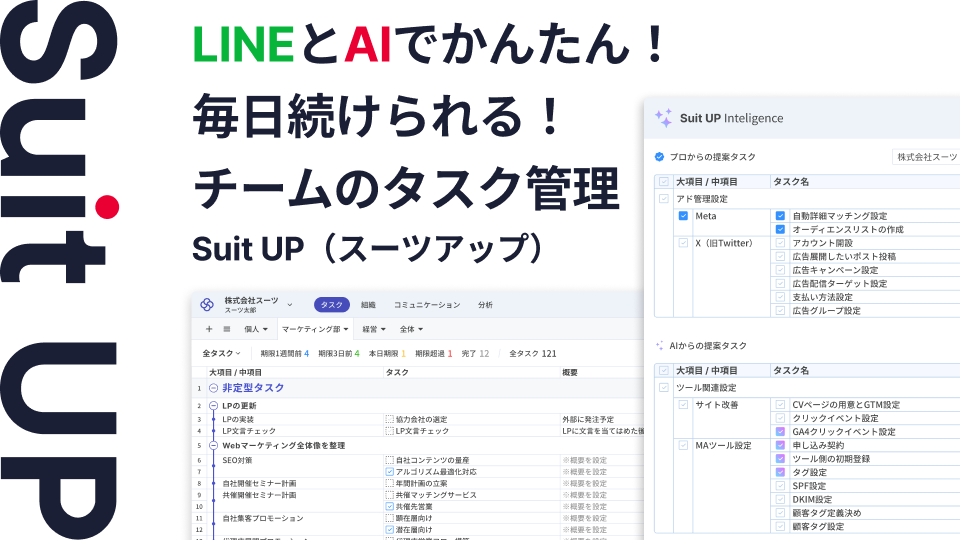Check DKIM設定 checkbox
Image resolution: width=960 pixels, height=541 pixels.
pos(780,499)
